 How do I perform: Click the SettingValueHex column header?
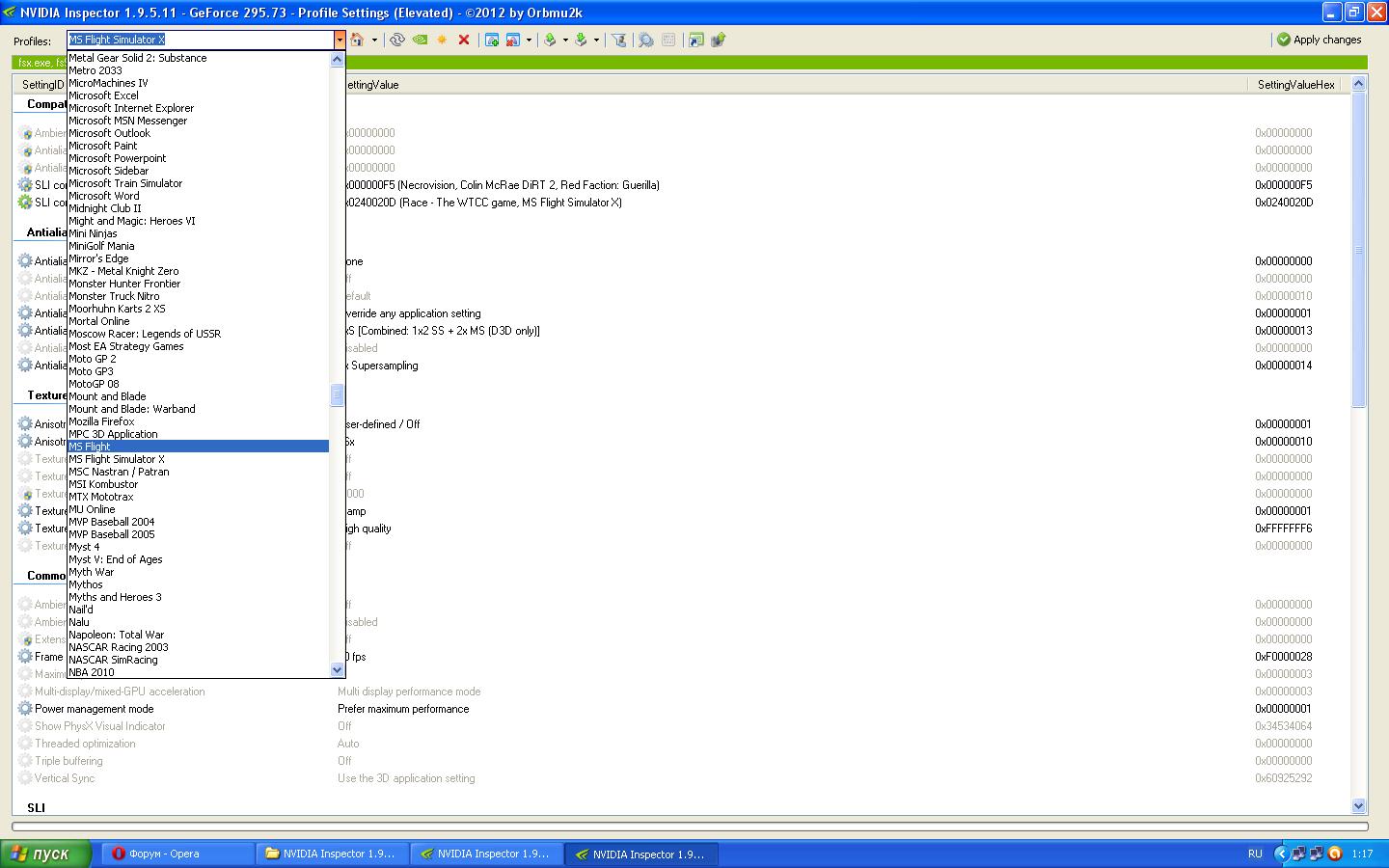point(1297,85)
